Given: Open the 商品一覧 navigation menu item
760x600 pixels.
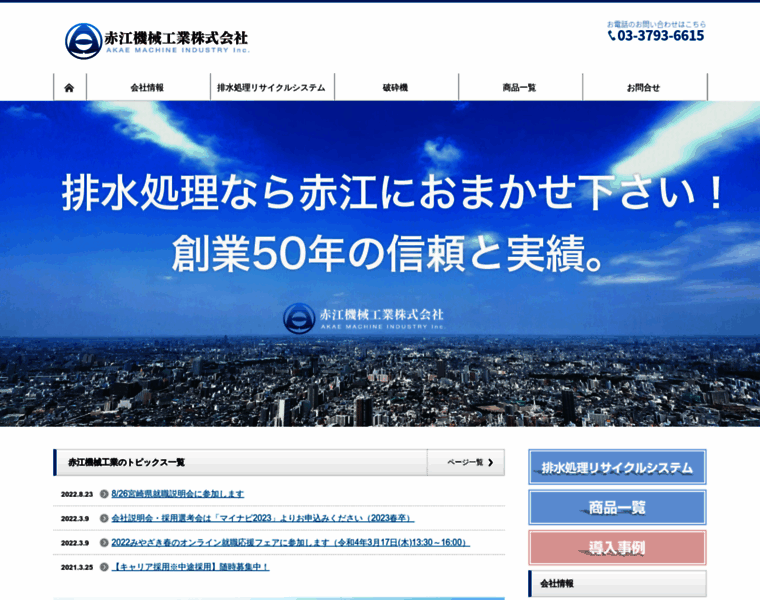Looking at the screenshot, I should (x=520, y=88).
